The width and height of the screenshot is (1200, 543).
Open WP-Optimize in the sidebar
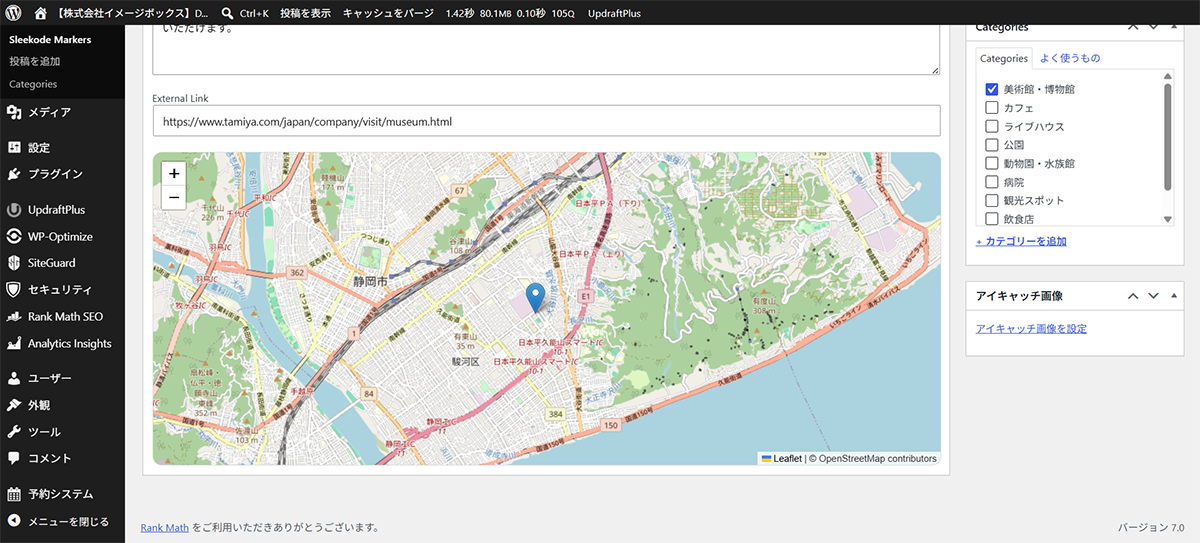(62, 237)
